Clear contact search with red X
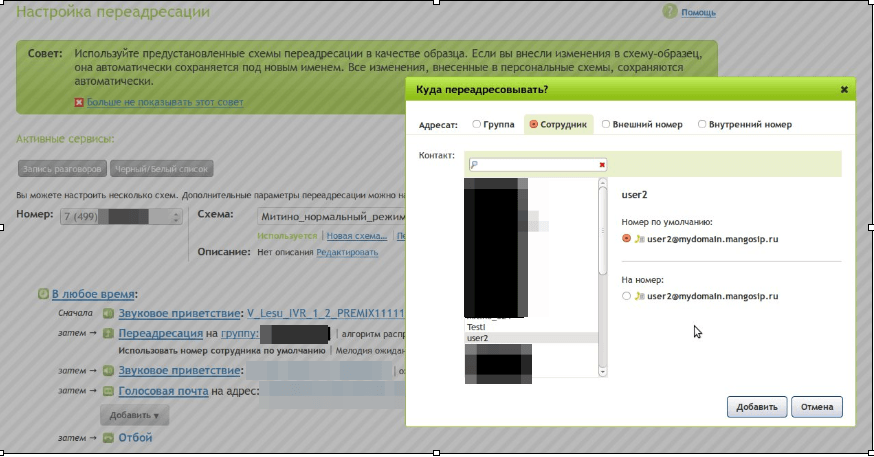This screenshot has height=457, width=874. 602,165
